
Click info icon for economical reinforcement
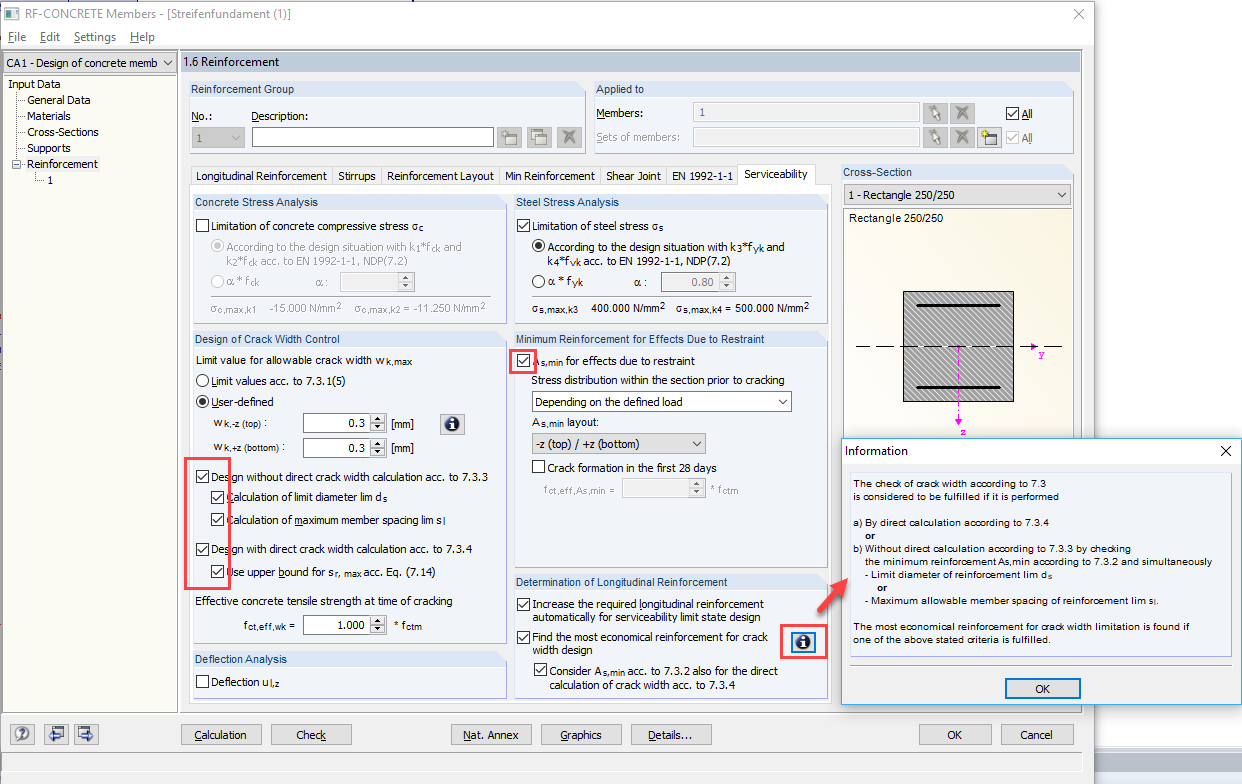(x=802, y=643)
